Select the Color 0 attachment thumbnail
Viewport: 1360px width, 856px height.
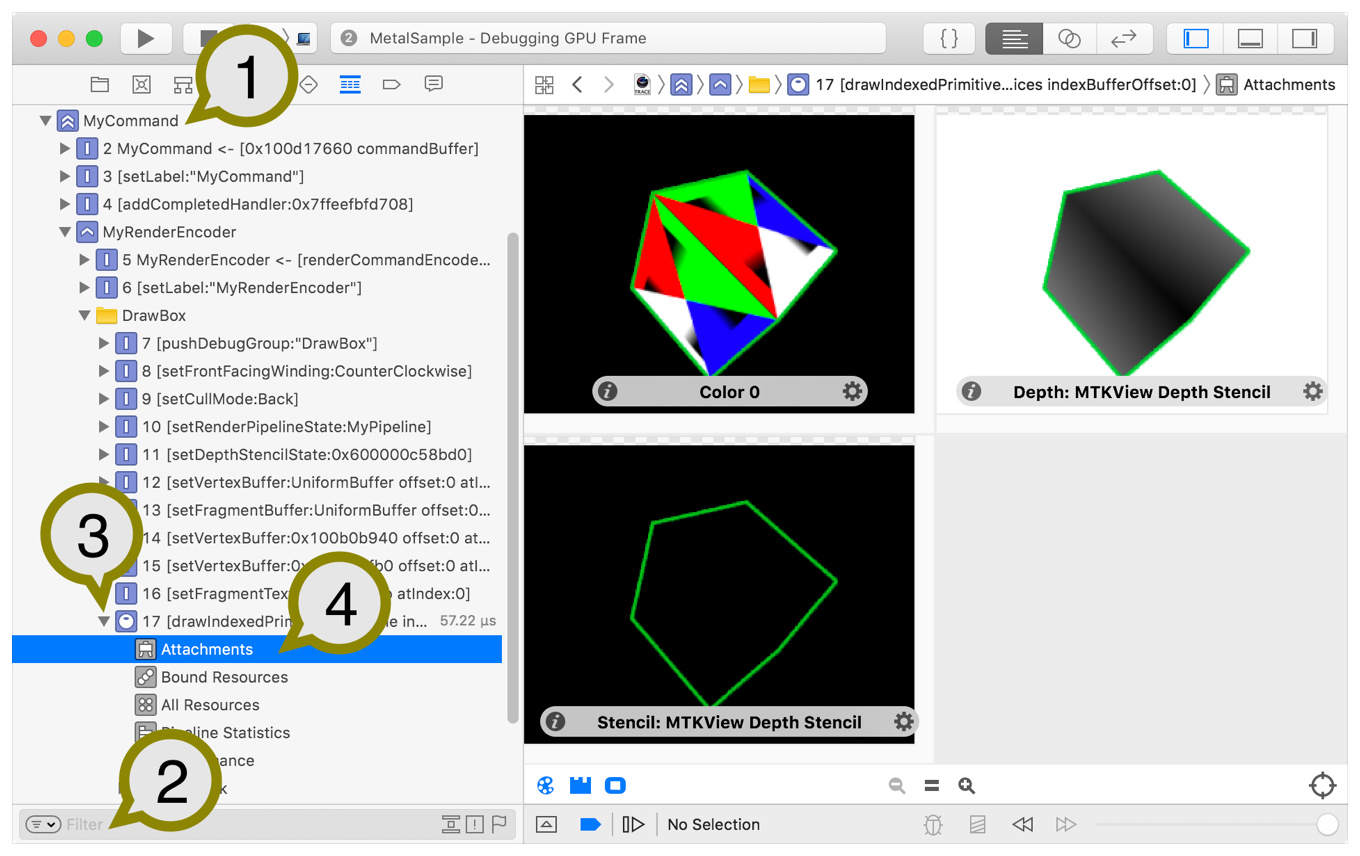tap(719, 264)
